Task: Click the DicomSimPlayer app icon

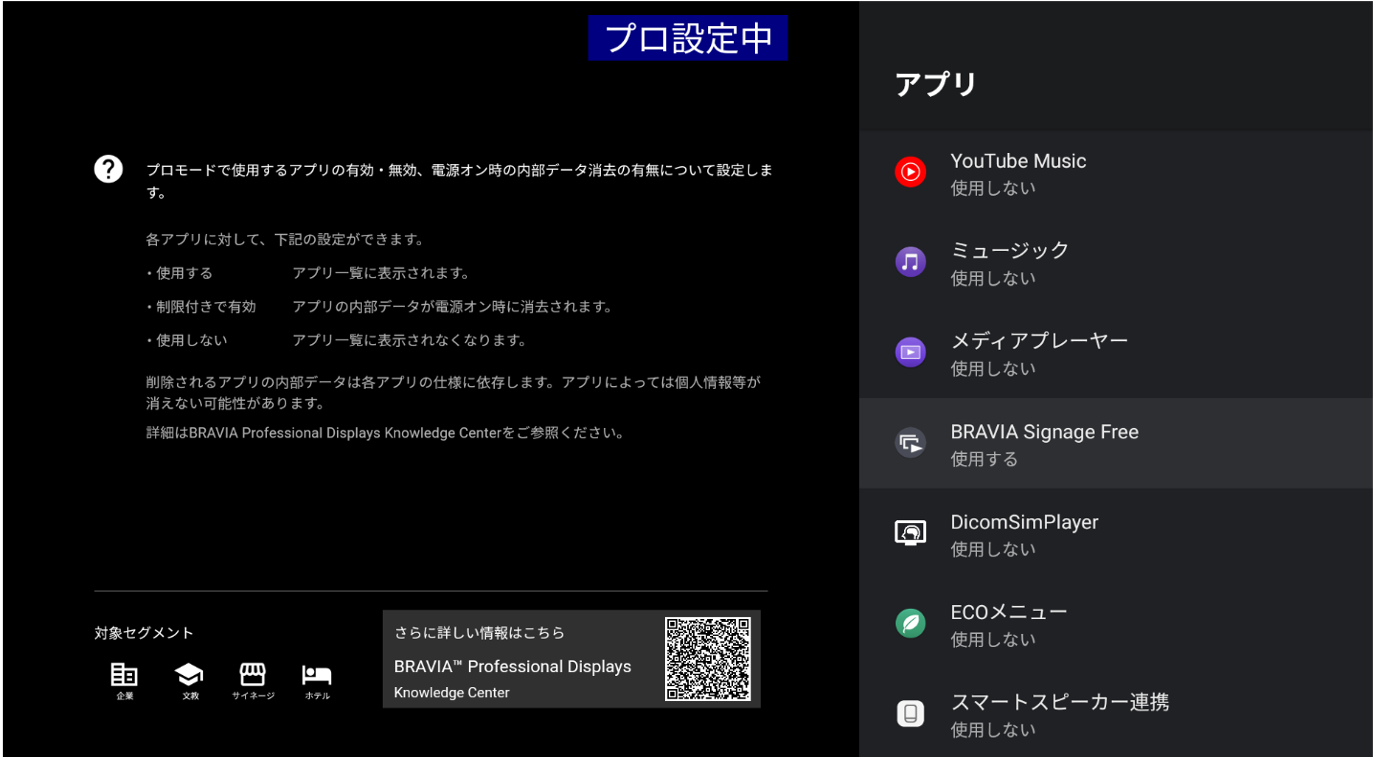Action: [x=910, y=533]
